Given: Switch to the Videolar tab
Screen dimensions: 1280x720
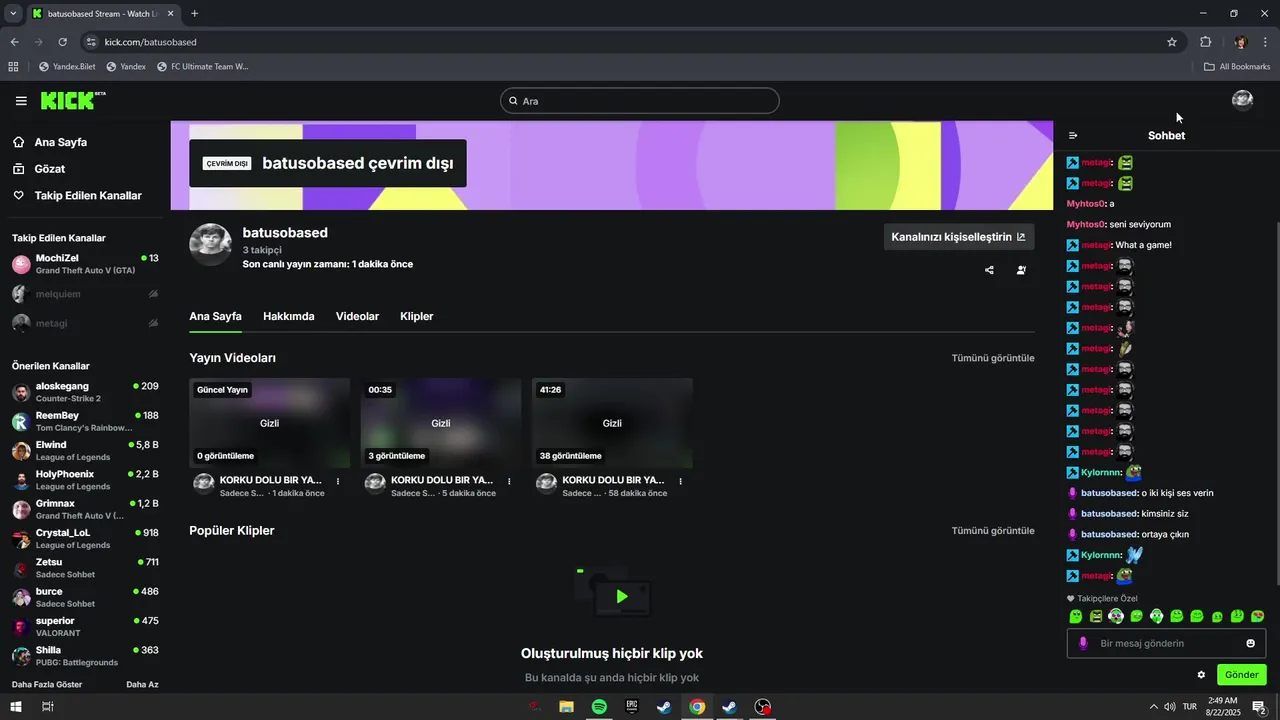Looking at the screenshot, I should pyautogui.click(x=357, y=316).
